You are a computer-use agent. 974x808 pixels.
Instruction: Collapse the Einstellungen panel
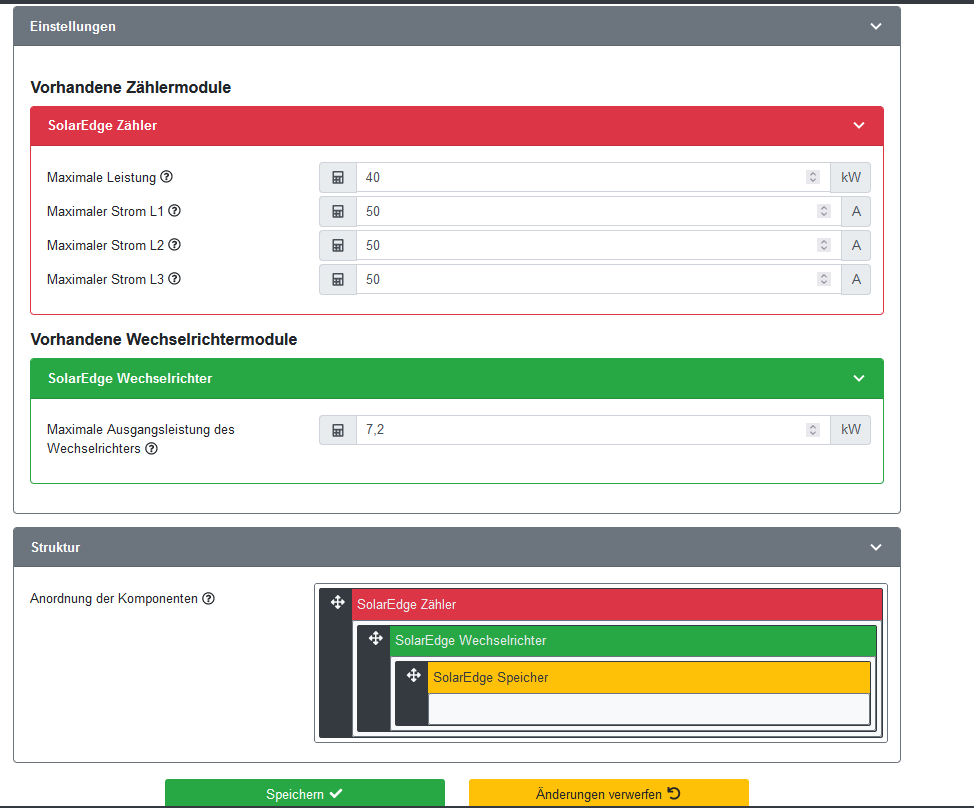click(876, 27)
